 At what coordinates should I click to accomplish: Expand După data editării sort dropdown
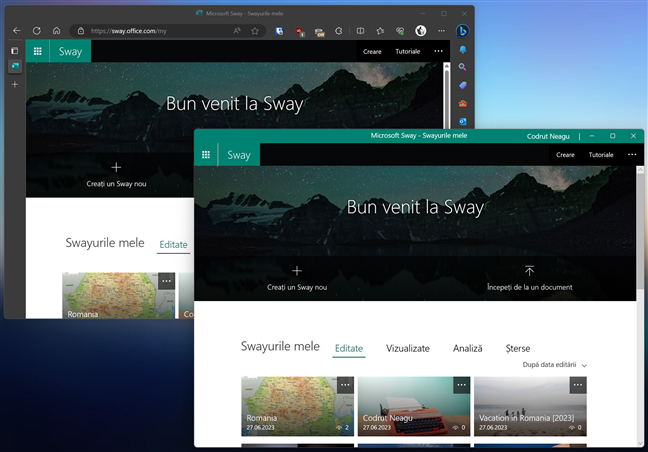555,365
